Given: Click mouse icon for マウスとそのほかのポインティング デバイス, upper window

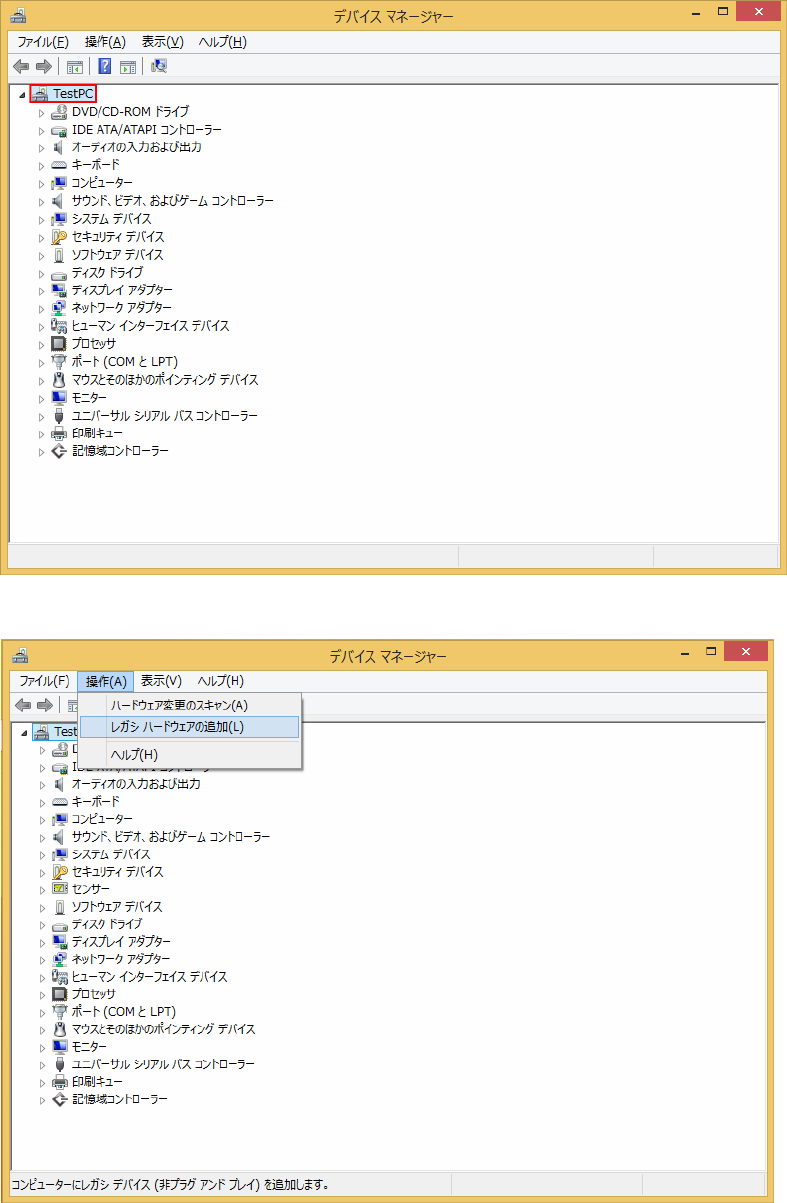Looking at the screenshot, I should coord(59,380).
